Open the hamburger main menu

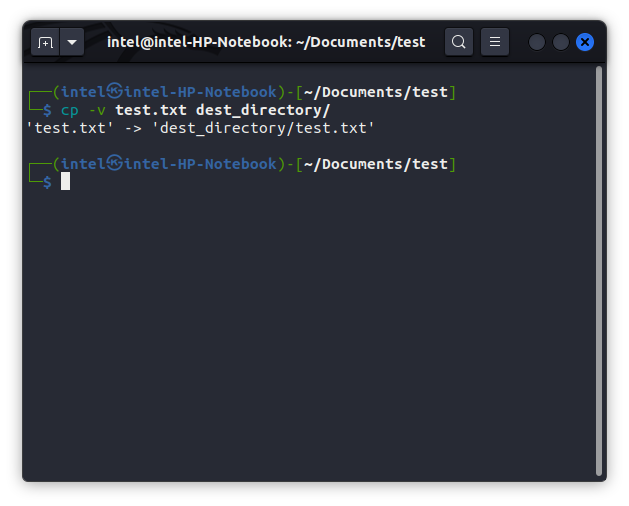point(495,42)
